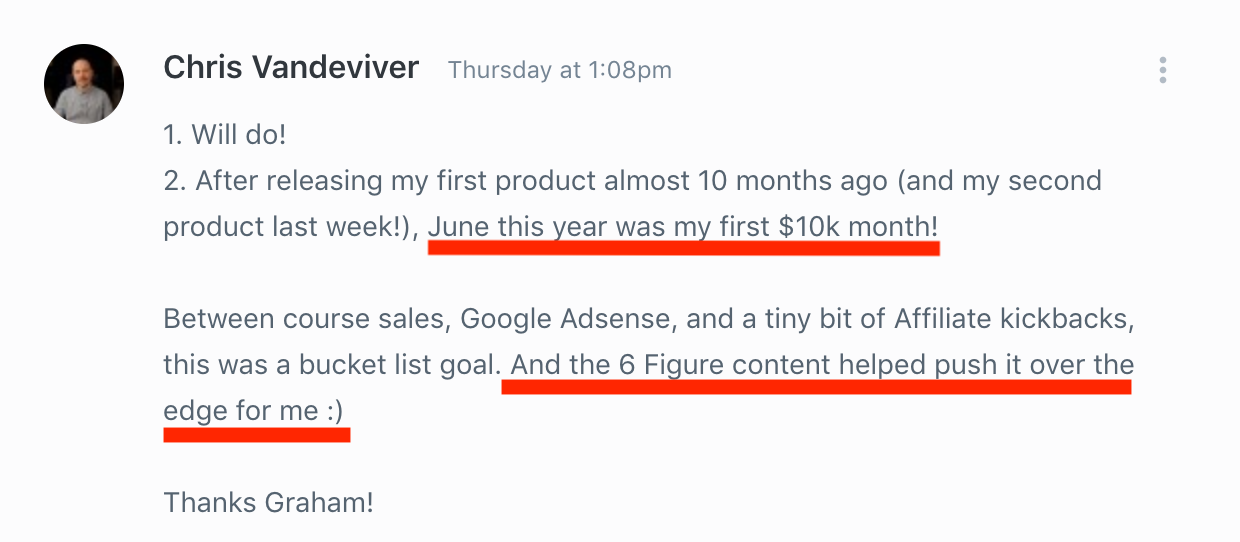Image resolution: width=1240 pixels, height=542 pixels.
Task: Click the word "Between" starting the second paragraph
Action: 208,320
